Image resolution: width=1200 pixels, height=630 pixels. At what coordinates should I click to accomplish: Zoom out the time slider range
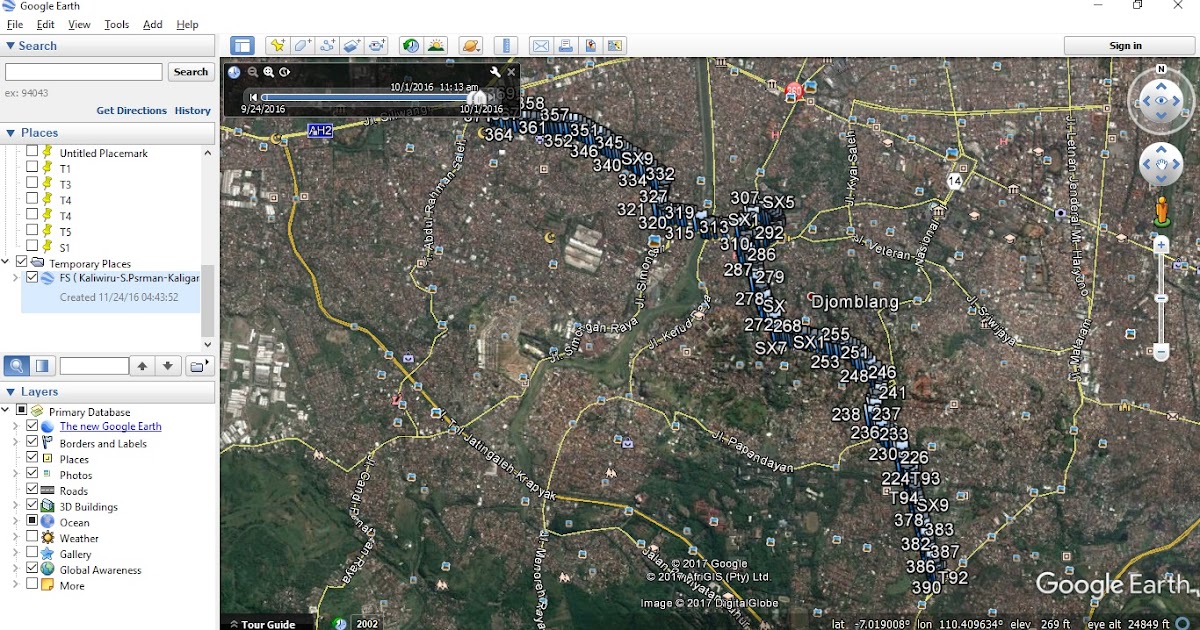(x=253, y=72)
